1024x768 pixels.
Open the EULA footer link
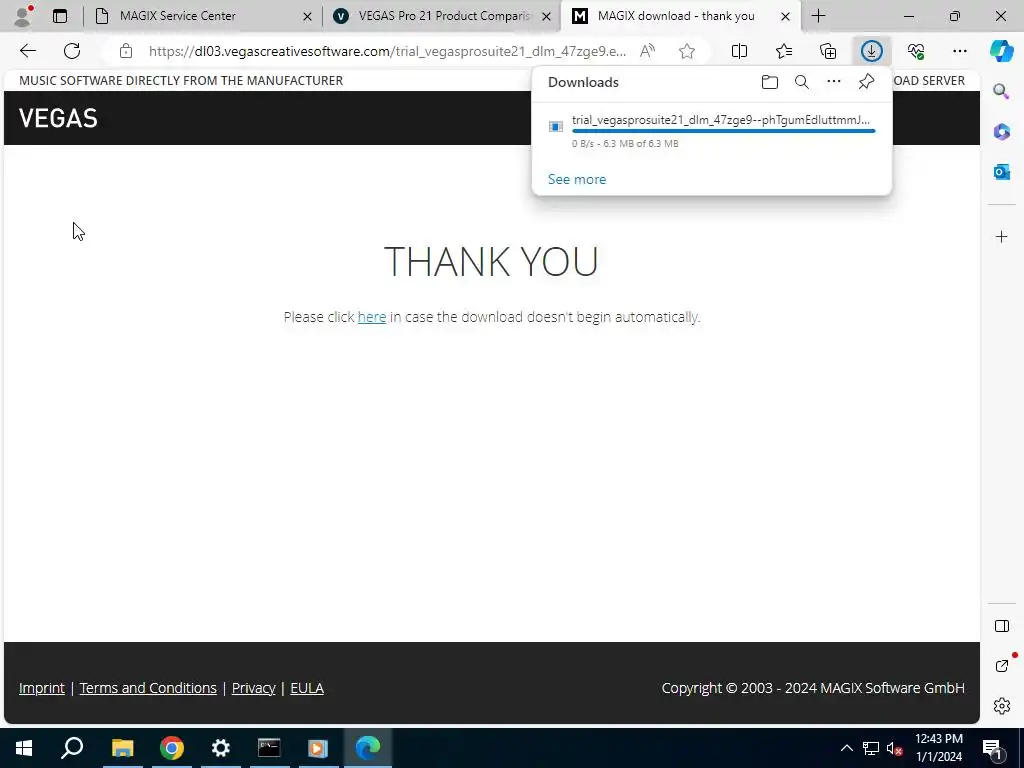click(x=307, y=688)
